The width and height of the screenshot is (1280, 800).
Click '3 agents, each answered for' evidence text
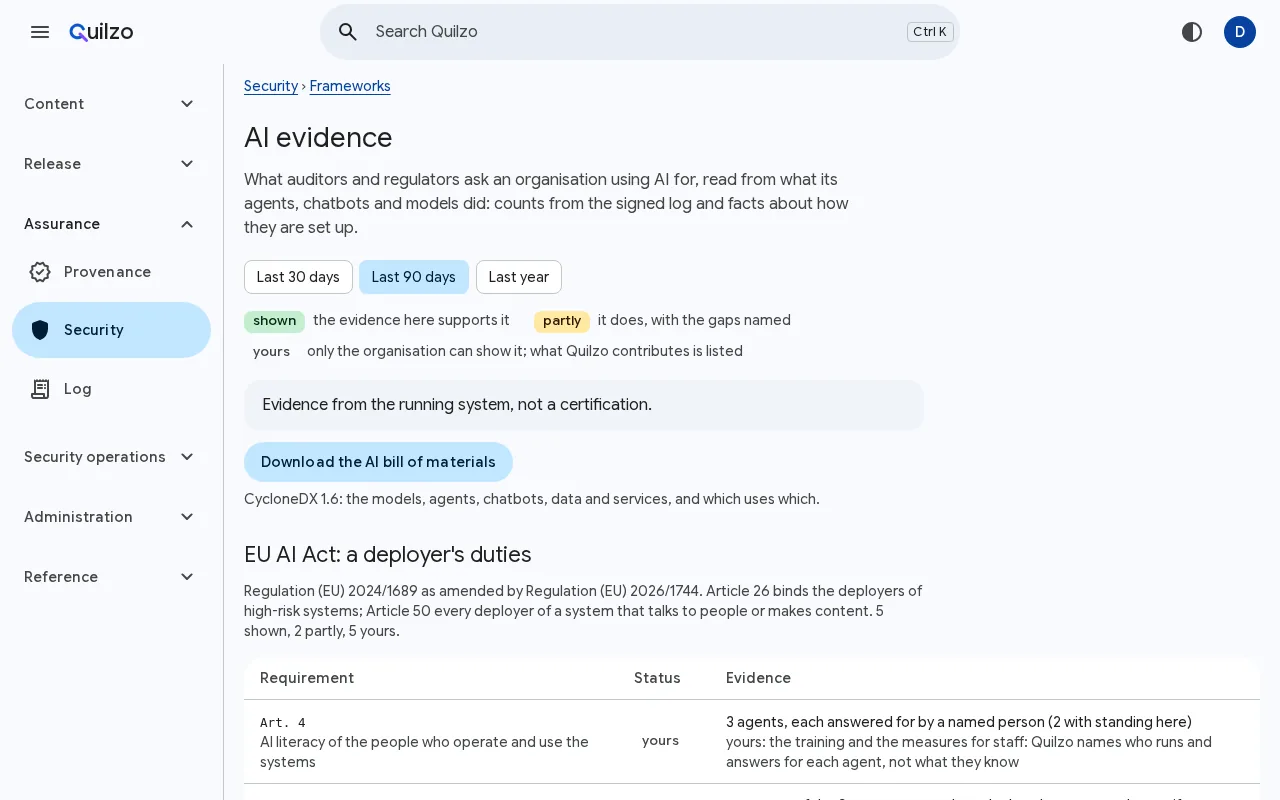pos(959,722)
